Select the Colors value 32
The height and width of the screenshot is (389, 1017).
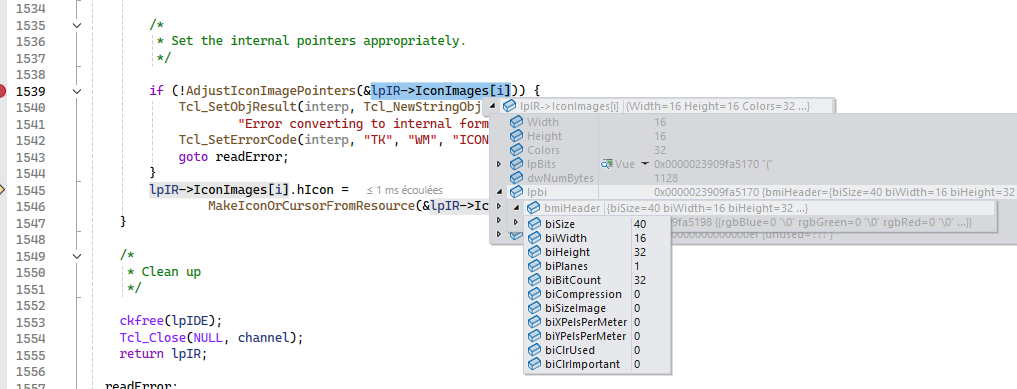point(660,150)
